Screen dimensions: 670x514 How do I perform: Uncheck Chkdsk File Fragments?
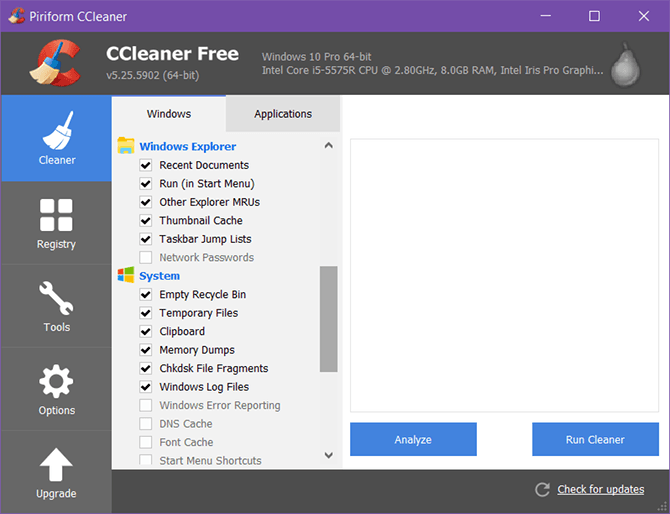146,368
